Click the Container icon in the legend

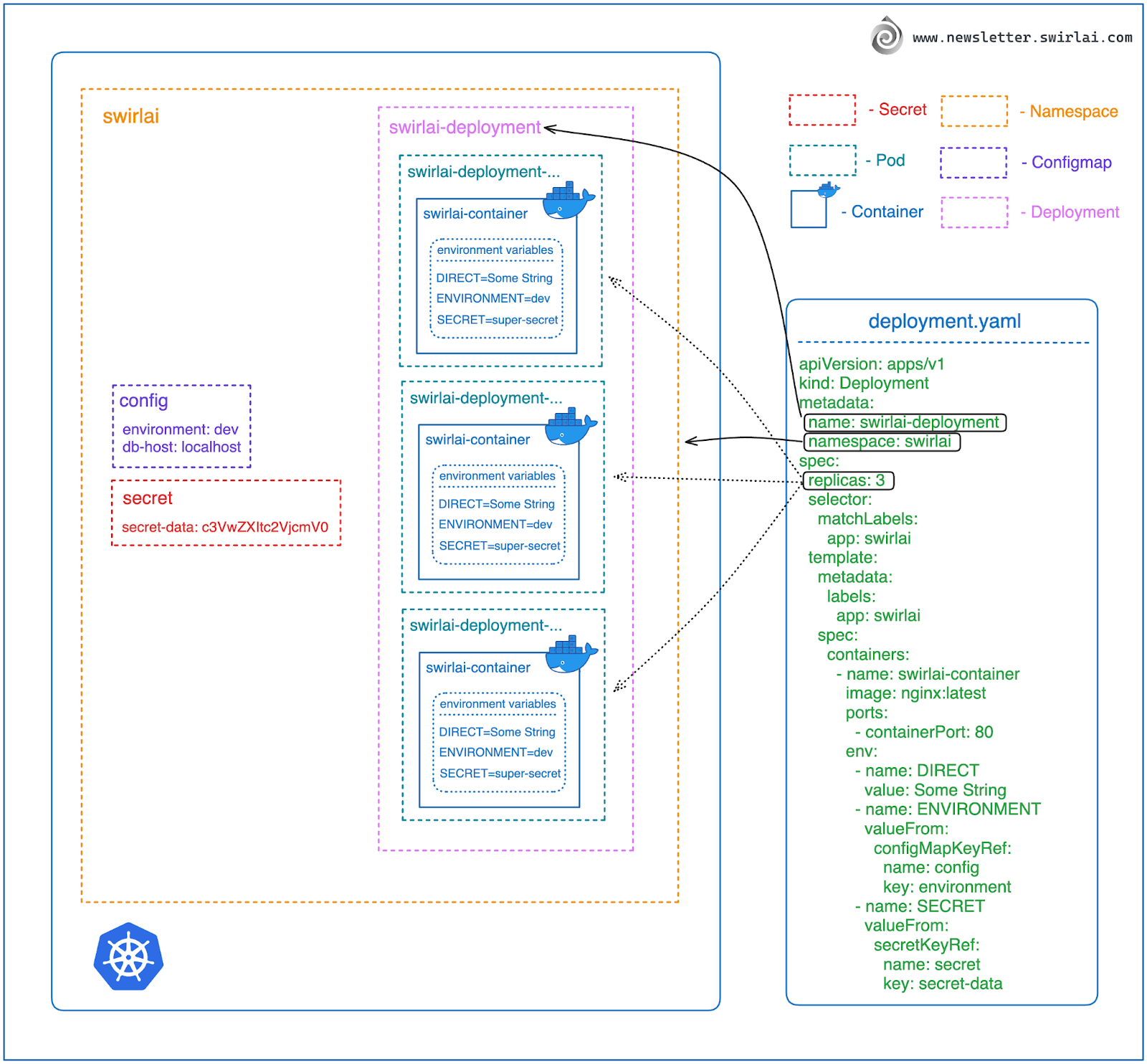tap(809, 210)
